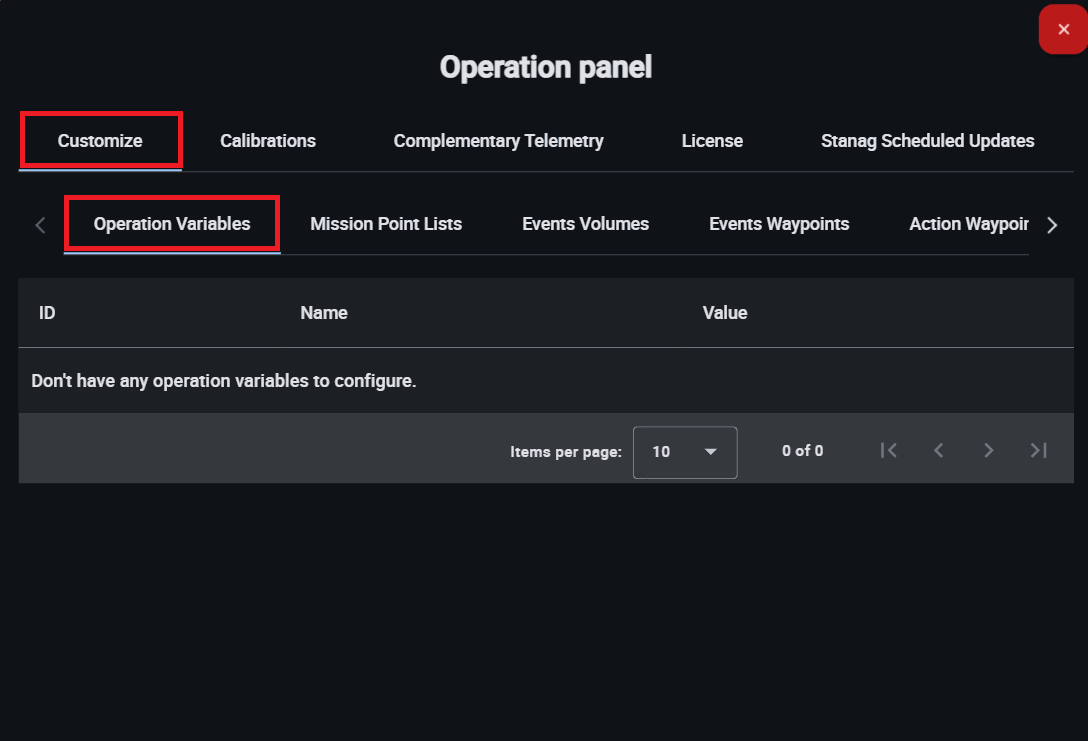Switch to the Calibrations tab
Viewport: 1088px width, 741px height.
(x=268, y=141)
